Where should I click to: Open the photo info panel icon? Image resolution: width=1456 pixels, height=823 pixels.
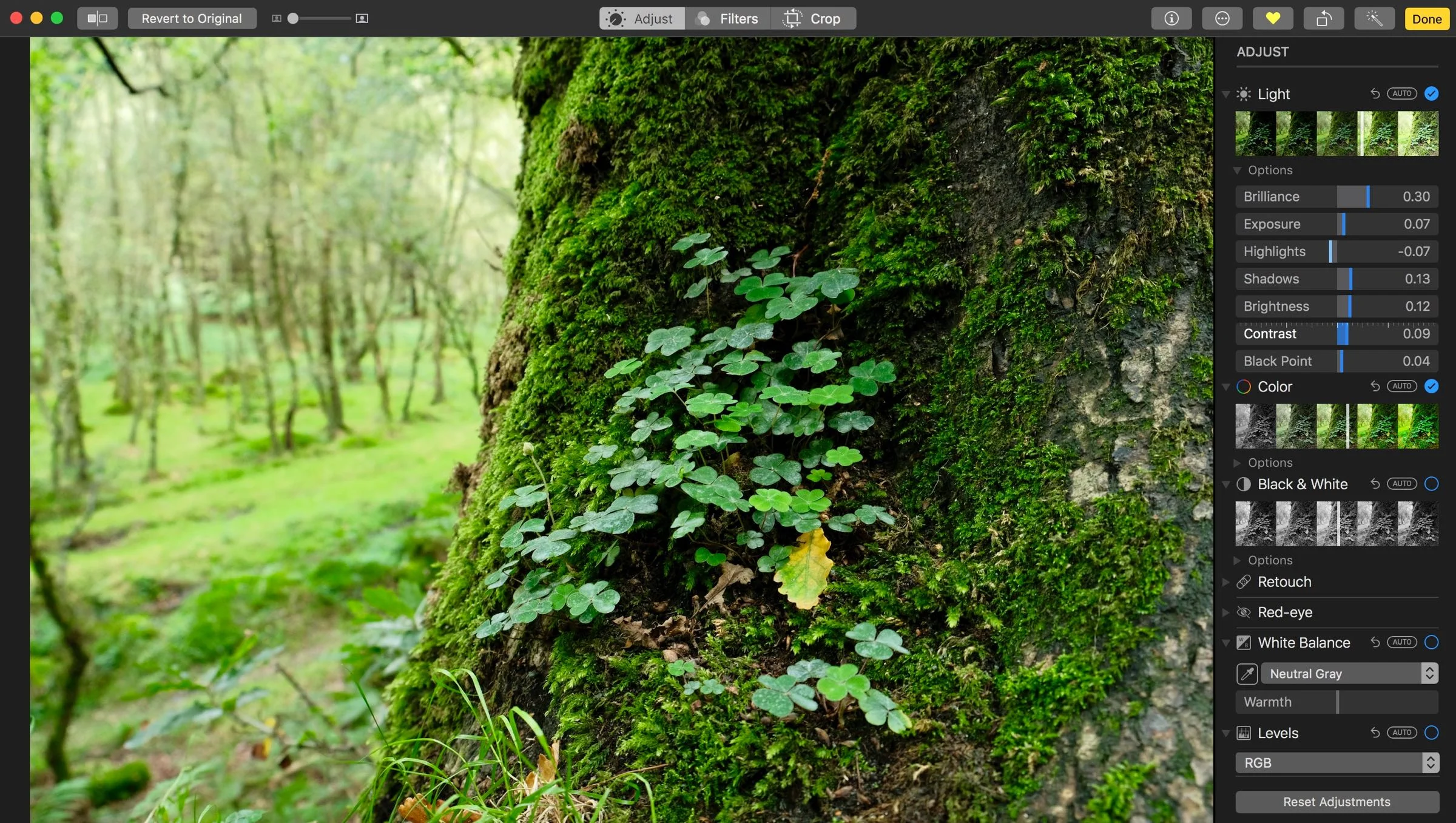[1171, 18]
